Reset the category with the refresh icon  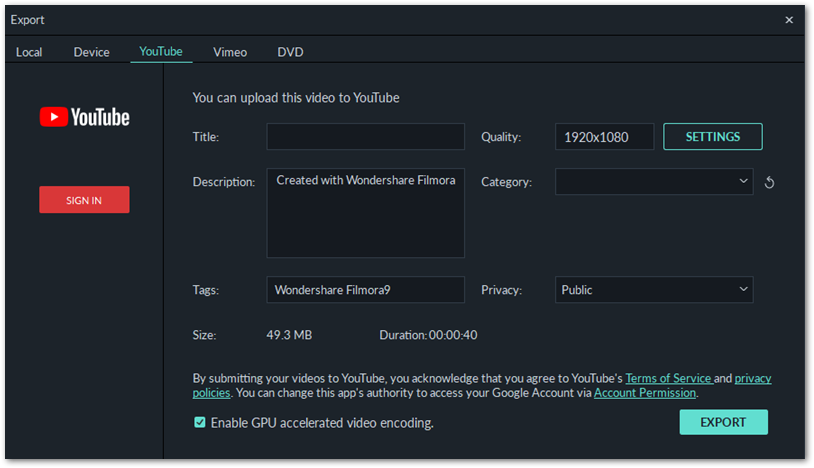(769, 182)
